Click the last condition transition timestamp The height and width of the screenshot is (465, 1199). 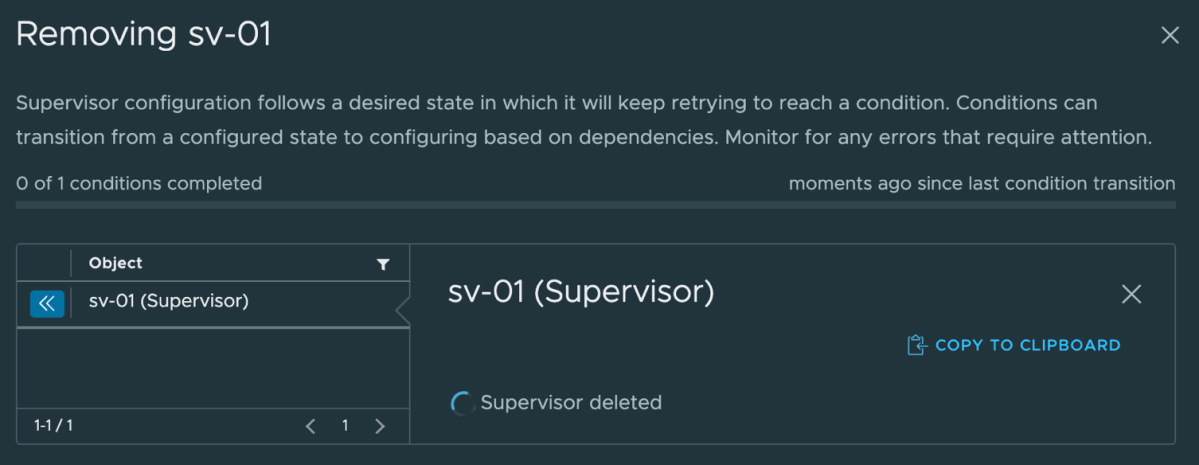981,183
